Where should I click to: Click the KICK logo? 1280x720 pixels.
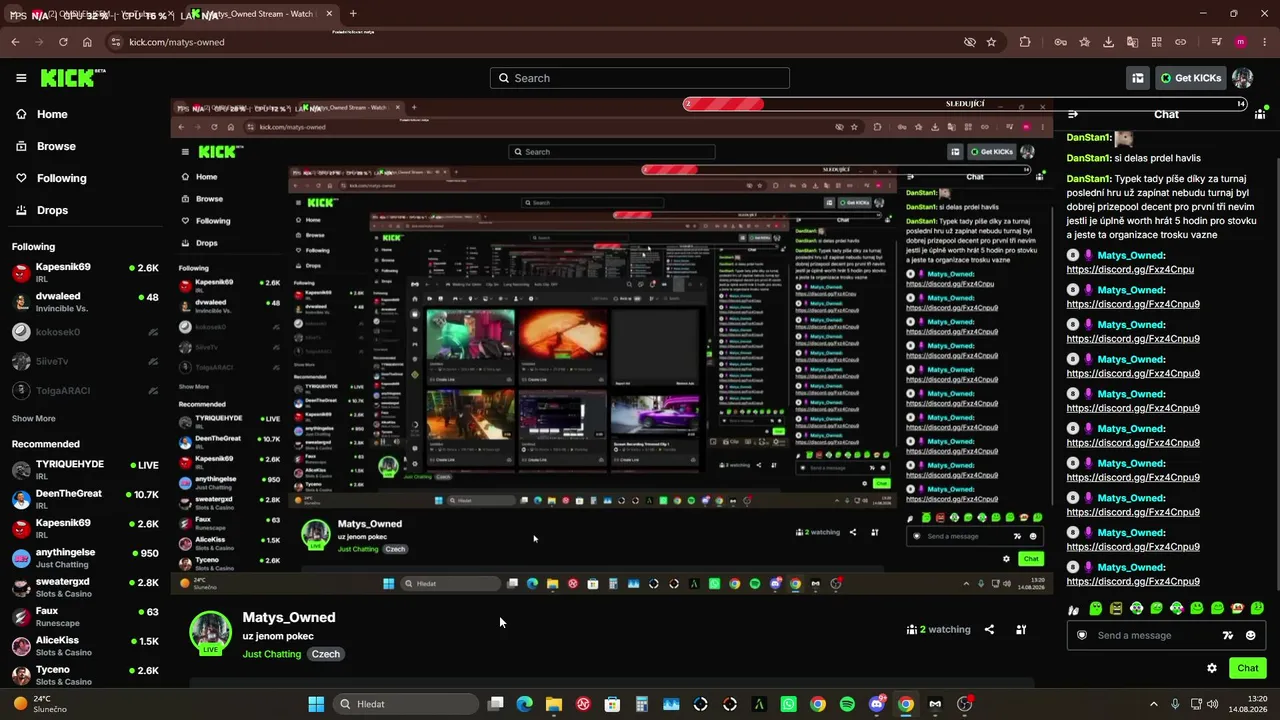coord(72,78)
